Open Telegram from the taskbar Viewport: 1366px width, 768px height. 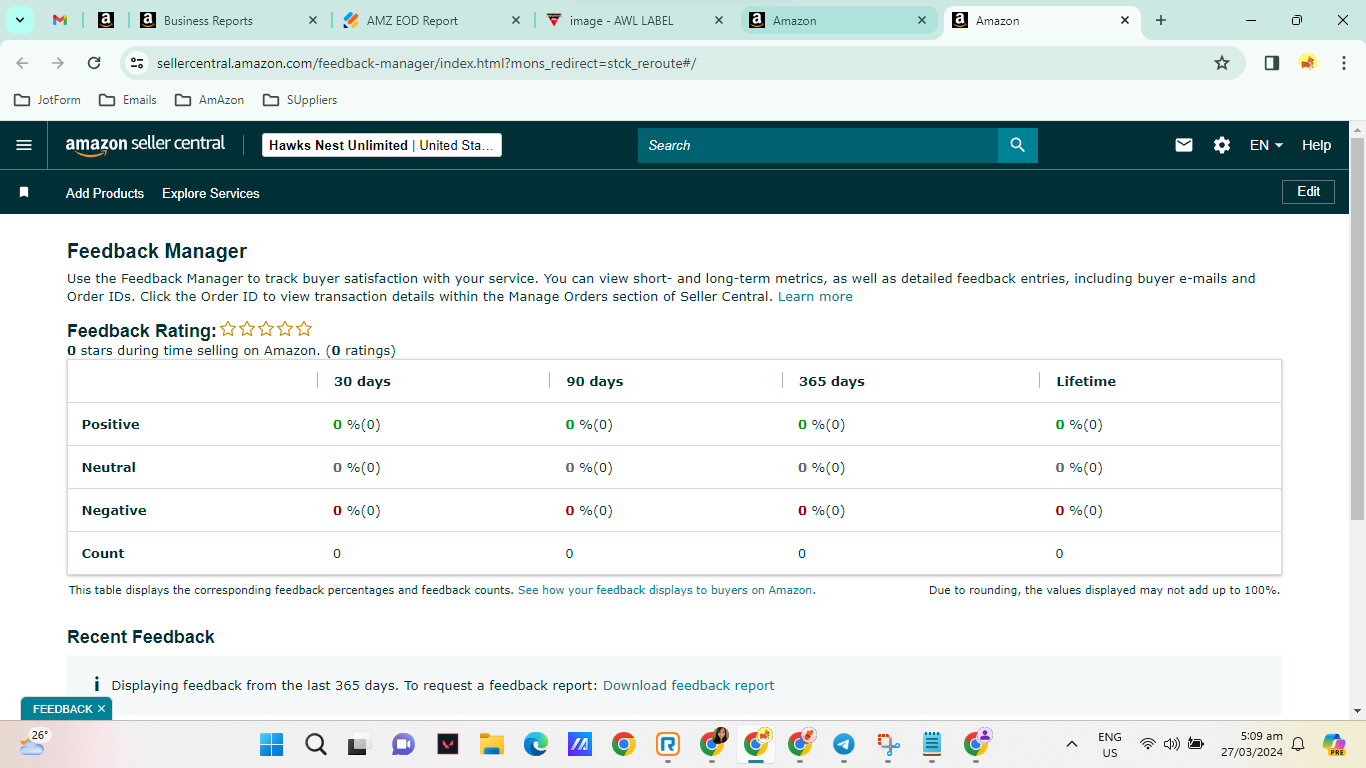tap(844, 744)
